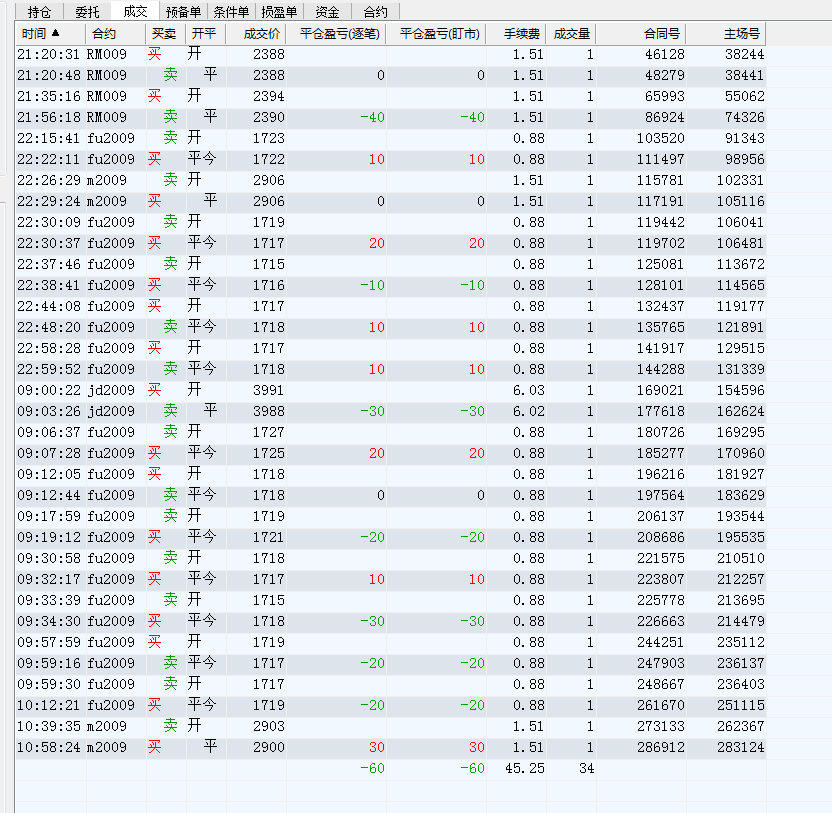832x813 pixels.
Task: Open the 损盈单 tab
Action: (x=279, y=12)
